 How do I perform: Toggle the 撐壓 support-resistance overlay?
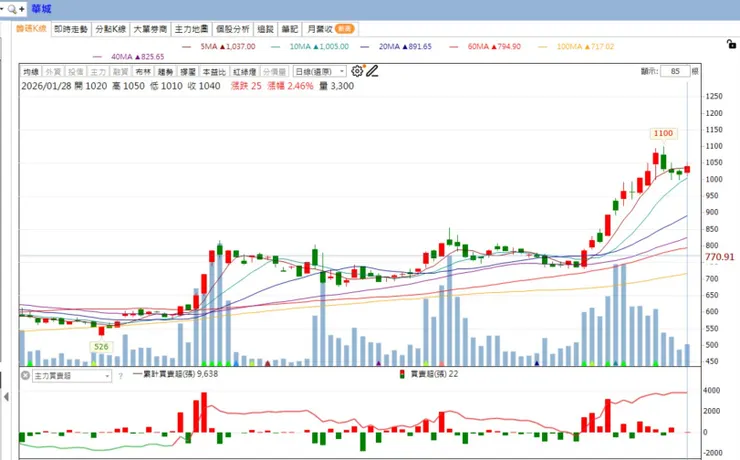187,72
